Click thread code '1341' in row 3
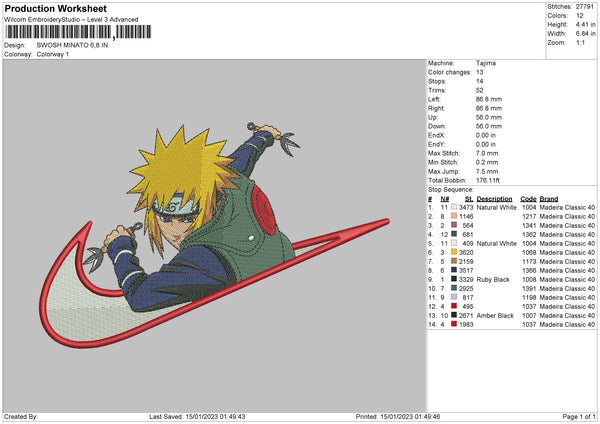Image resolution: width=600 pixels, height=424 pixels. click(529, 225)
